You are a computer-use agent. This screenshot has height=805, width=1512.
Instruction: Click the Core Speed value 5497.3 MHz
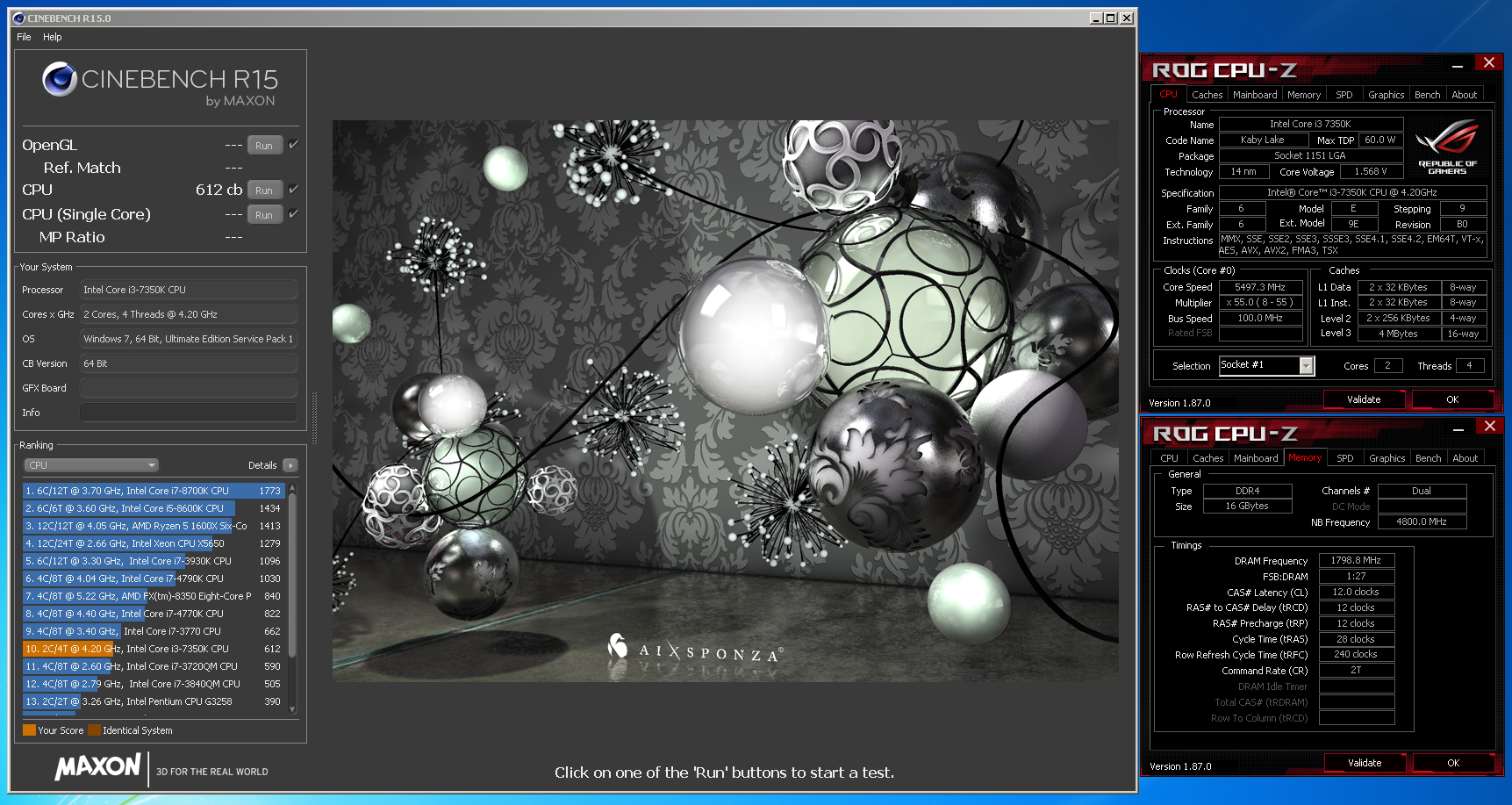click(x=1260, y=287)
